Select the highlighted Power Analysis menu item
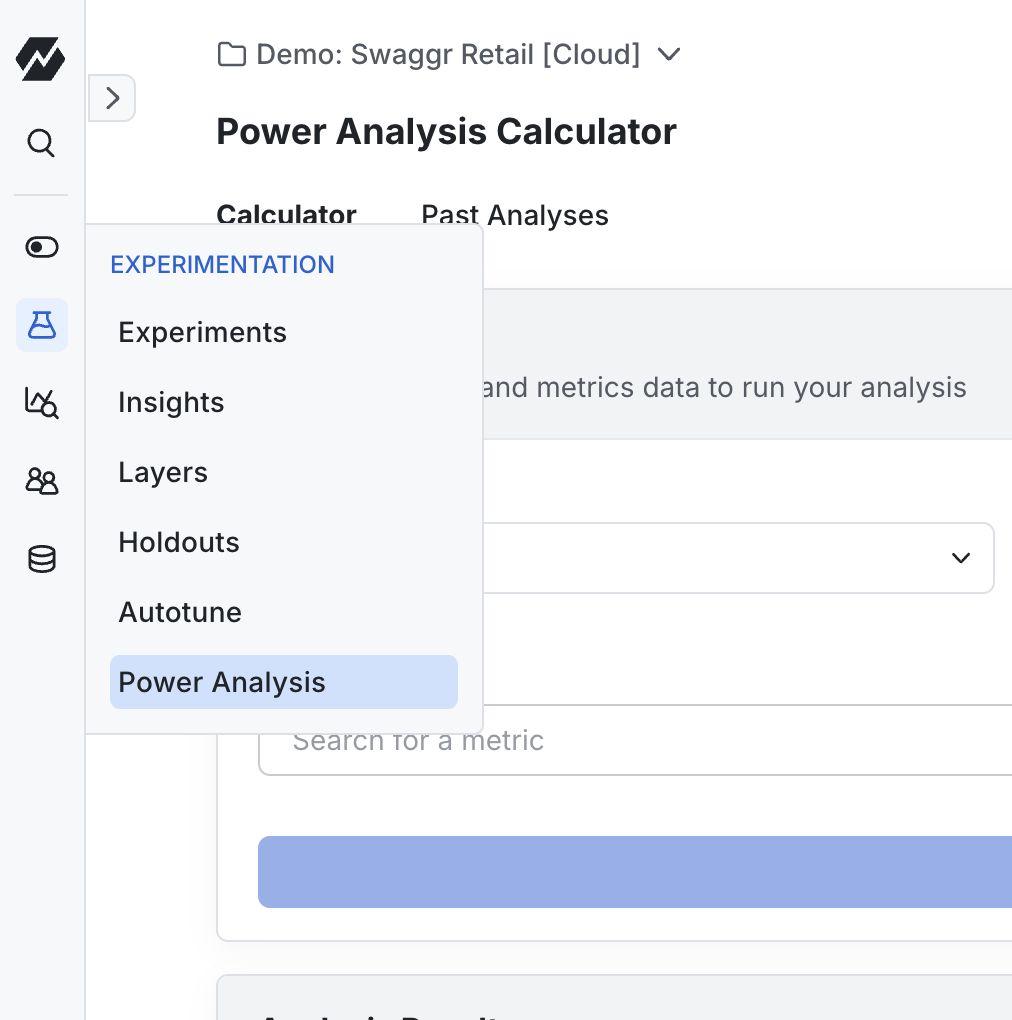This screenshot has width=1012, height=1020. click(x=222, y=682)
